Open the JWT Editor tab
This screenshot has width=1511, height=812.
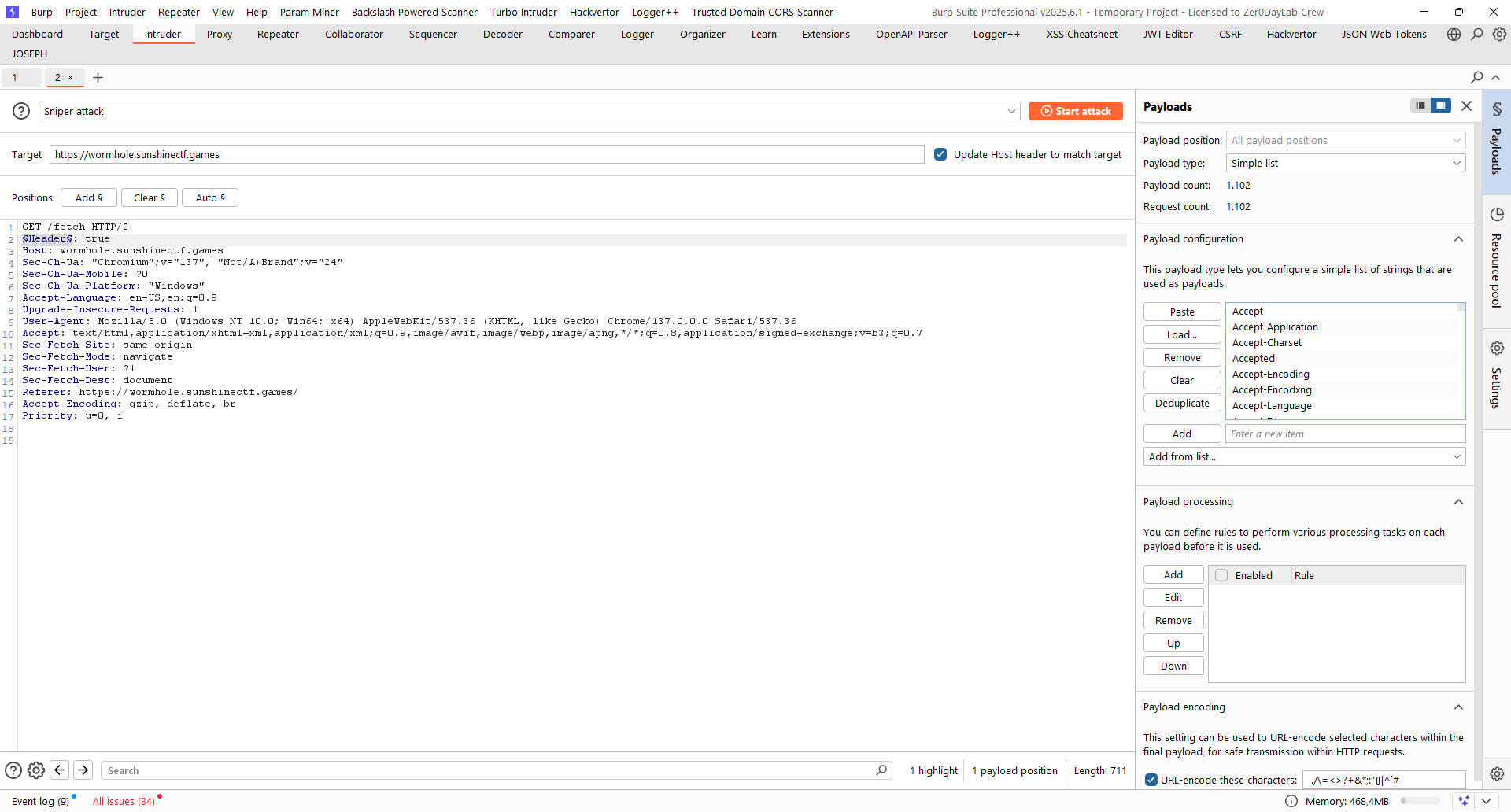pos(1168,34)
